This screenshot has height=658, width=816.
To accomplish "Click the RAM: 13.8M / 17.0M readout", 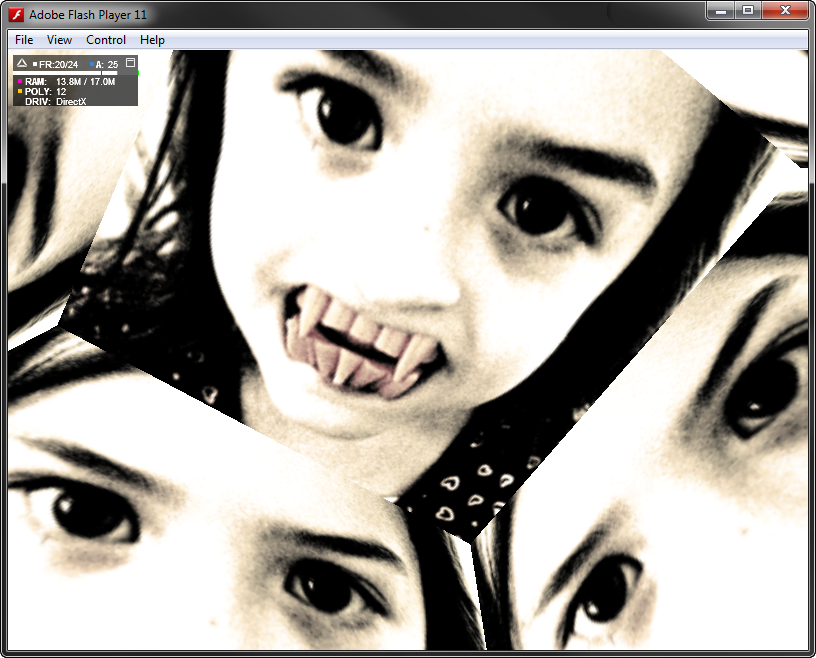I will 70,82.
